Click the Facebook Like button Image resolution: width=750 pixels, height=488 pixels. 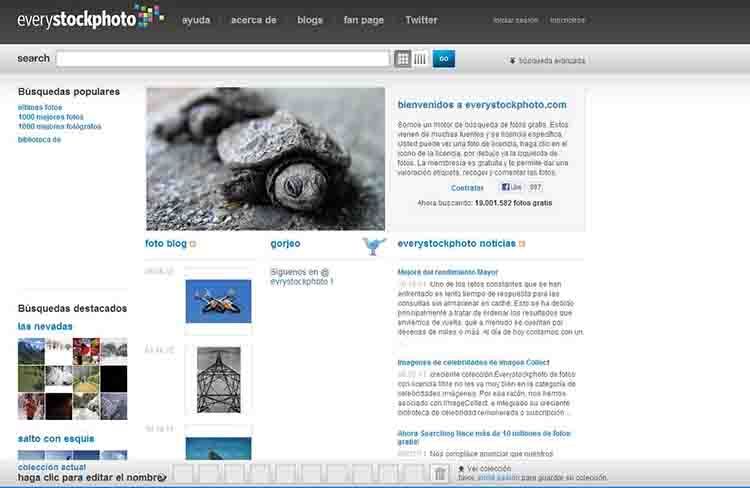click(x=511, y=187)
